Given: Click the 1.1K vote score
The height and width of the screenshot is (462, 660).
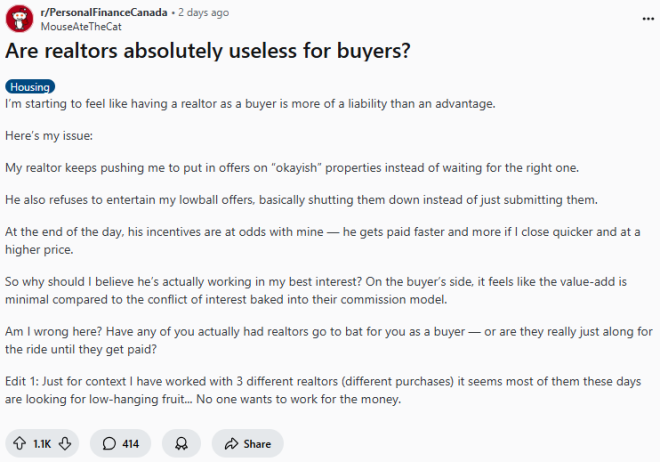Looking at the screenshot, I should [42, 443].
